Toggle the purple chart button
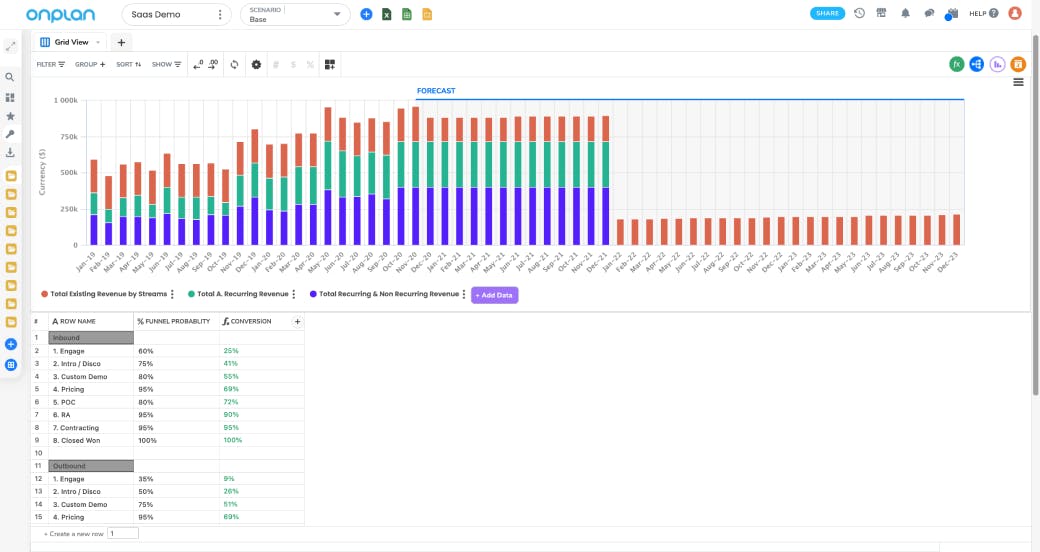The width and height of the screenshot is (1040, 552). tap(998, 64)
